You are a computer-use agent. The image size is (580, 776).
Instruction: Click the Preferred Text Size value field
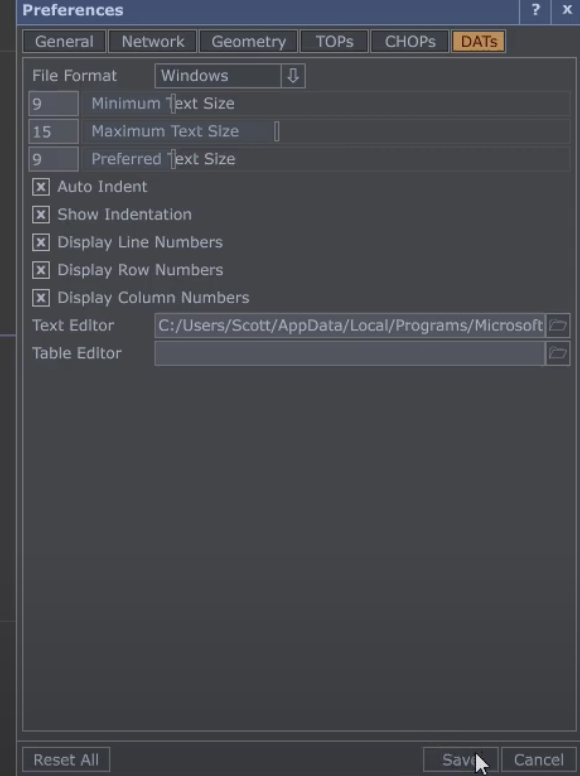click(53, 159)
